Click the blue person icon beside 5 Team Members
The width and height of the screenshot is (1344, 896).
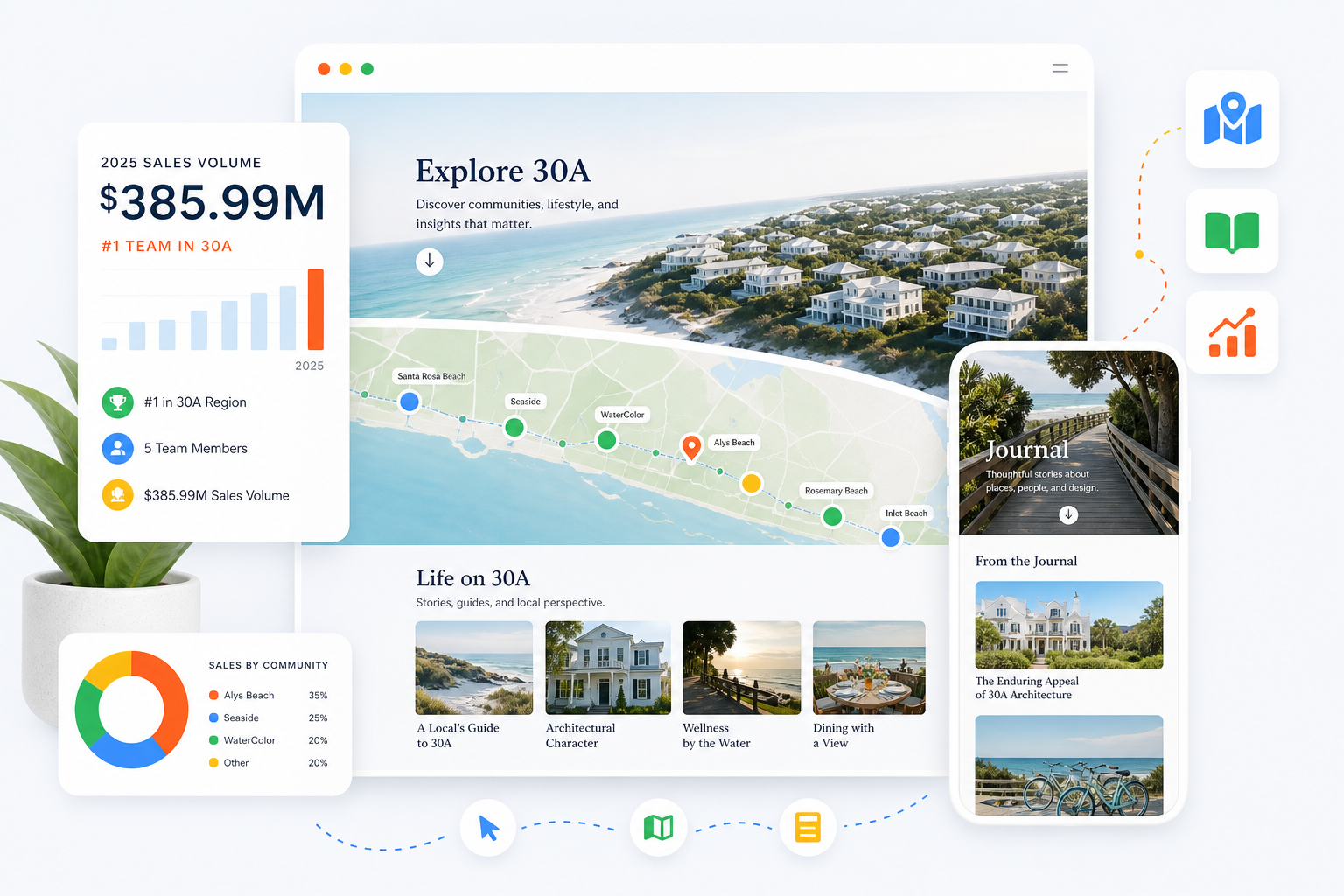tap(117, 449)
